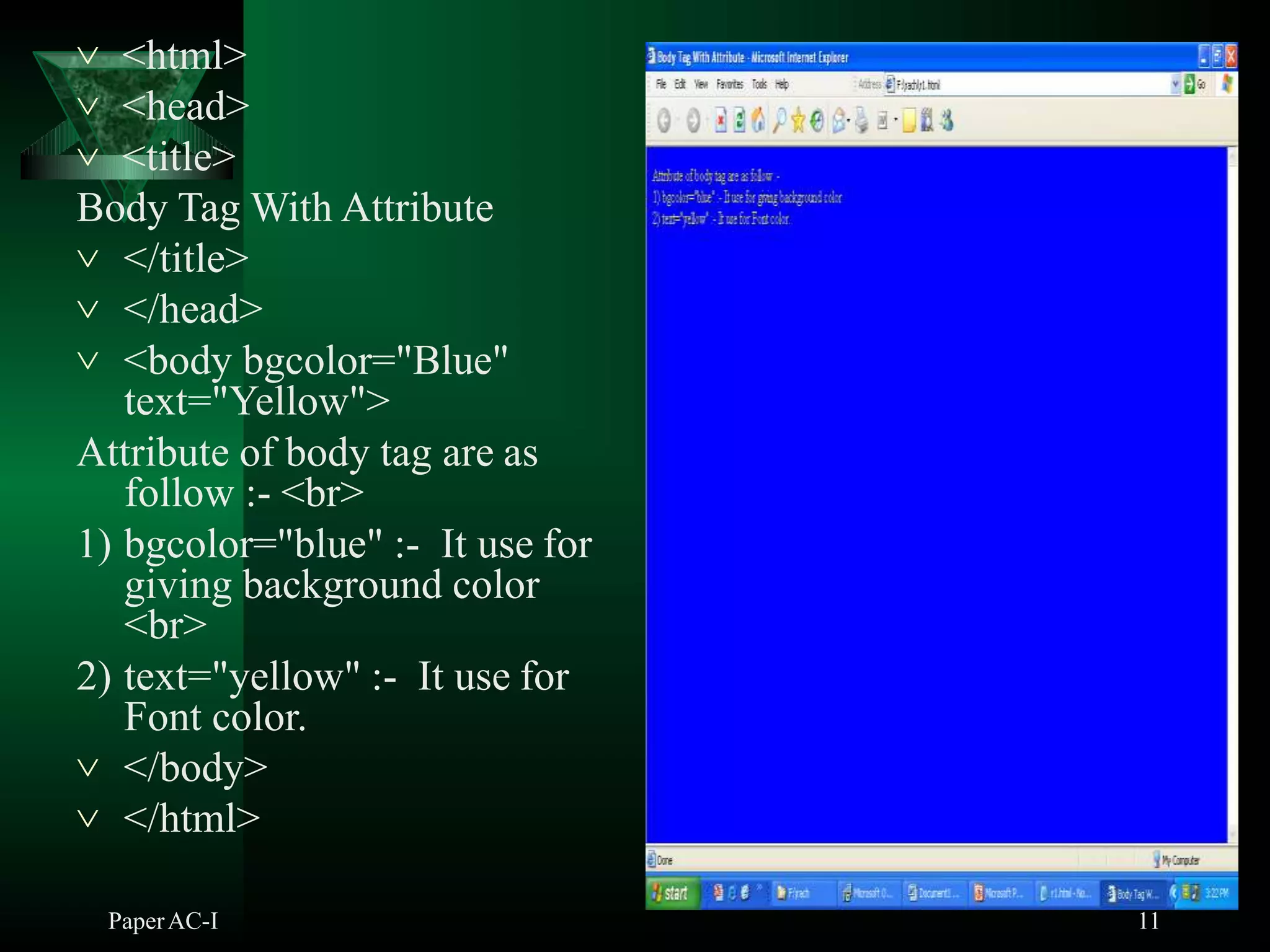Expand hidden system tray icons arrow
The image size is (1270, 952).
click(x=1174, y=892)
